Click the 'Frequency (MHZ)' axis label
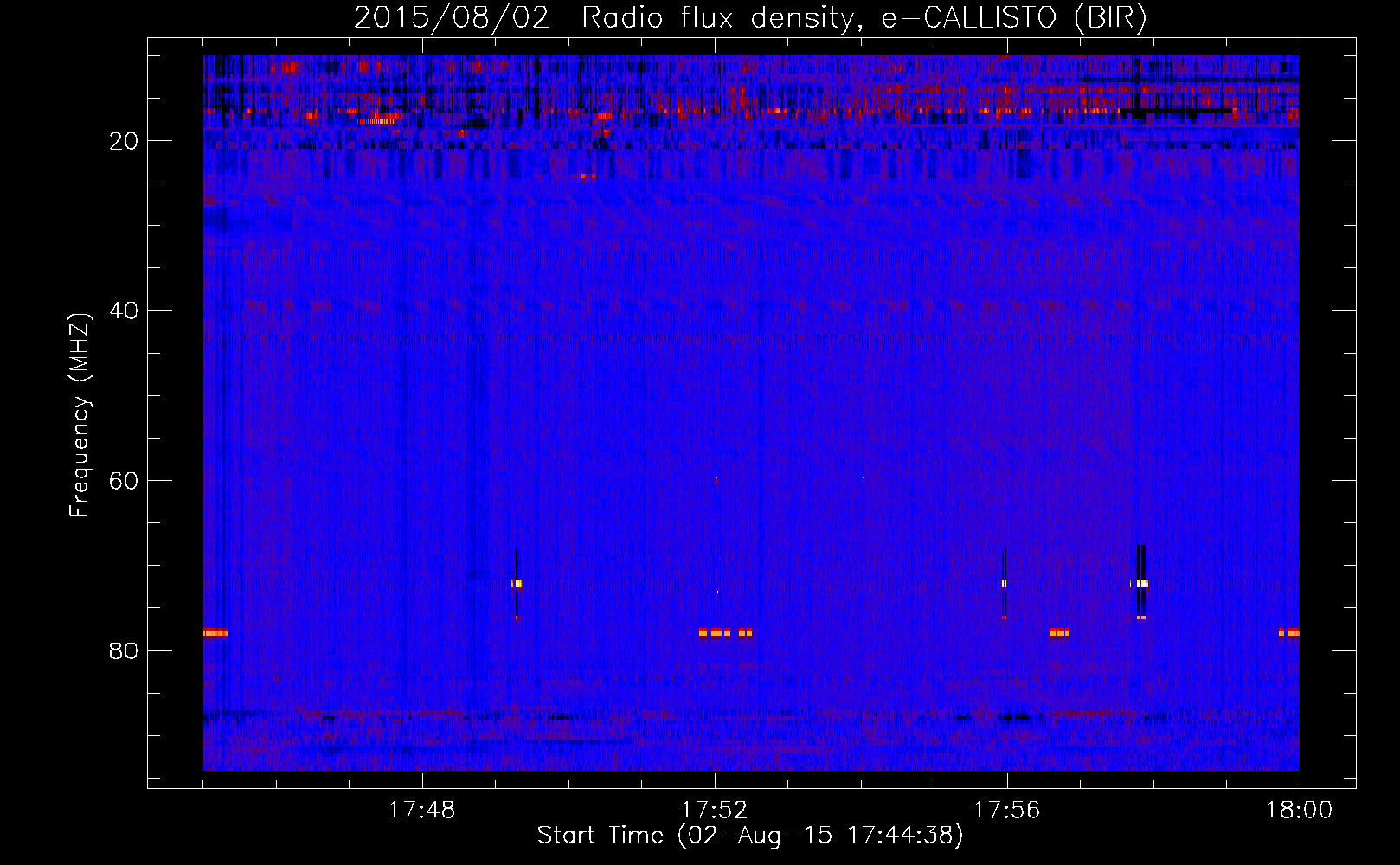The image size is (1400, 865). [x=80, y=415]
